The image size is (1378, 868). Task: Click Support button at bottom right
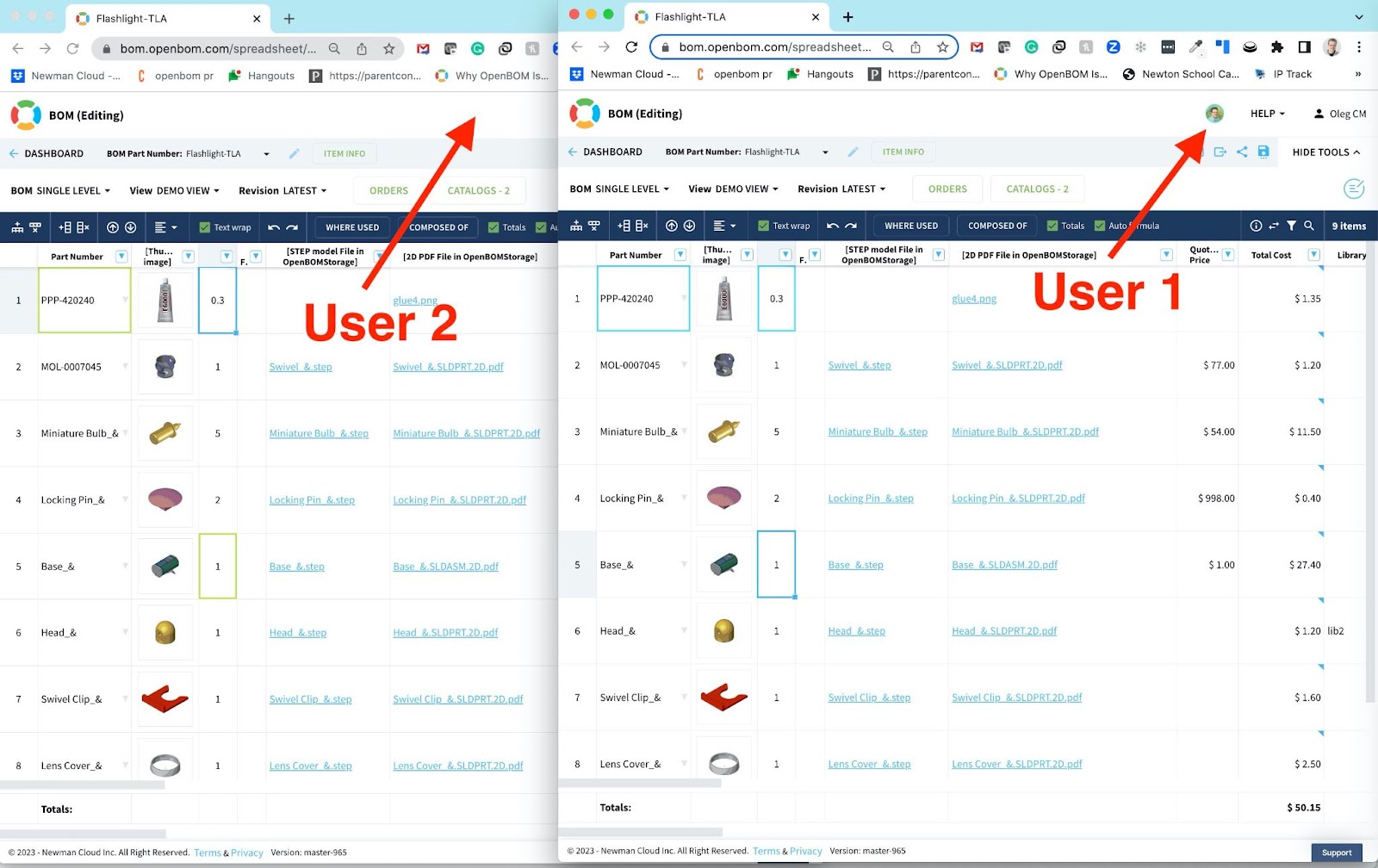1337,852
